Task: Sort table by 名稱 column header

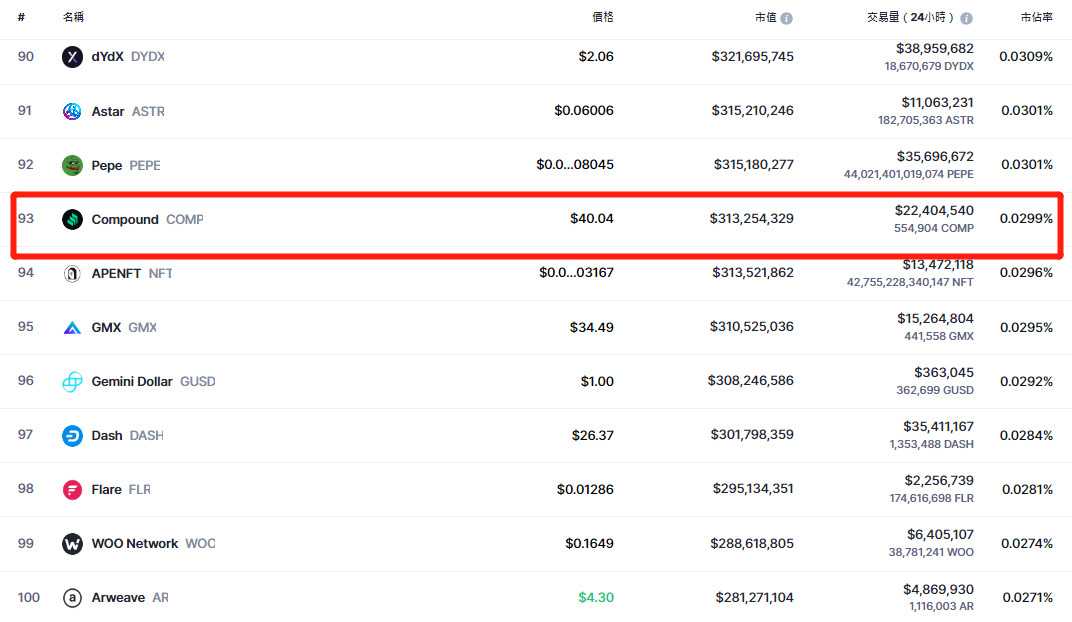Action: (x=73, y=17)
